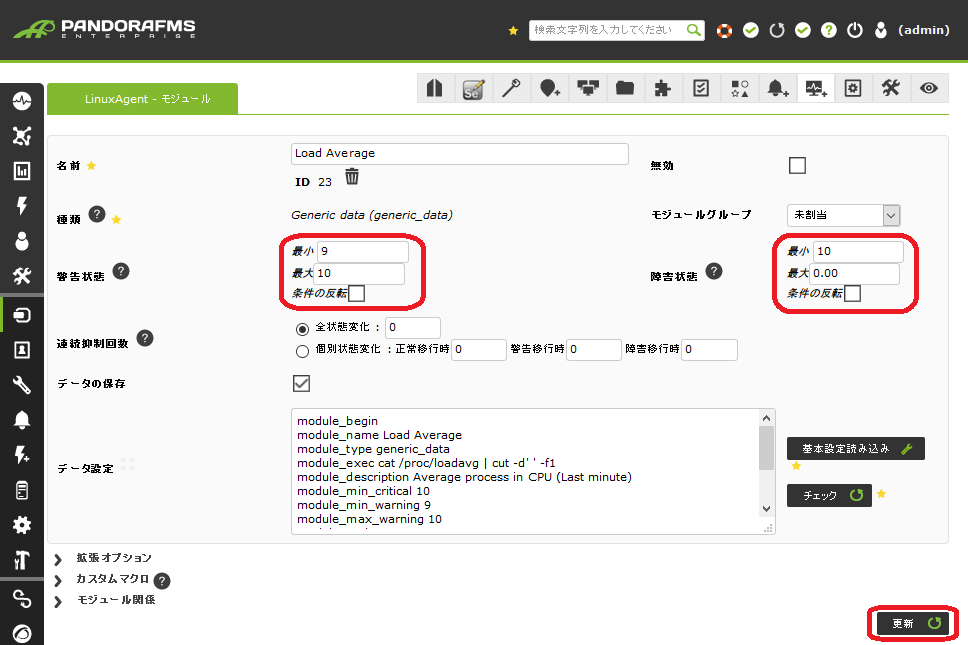
Task: Click the chain link icon in the sidebar
Action: [x=22, y=598]
